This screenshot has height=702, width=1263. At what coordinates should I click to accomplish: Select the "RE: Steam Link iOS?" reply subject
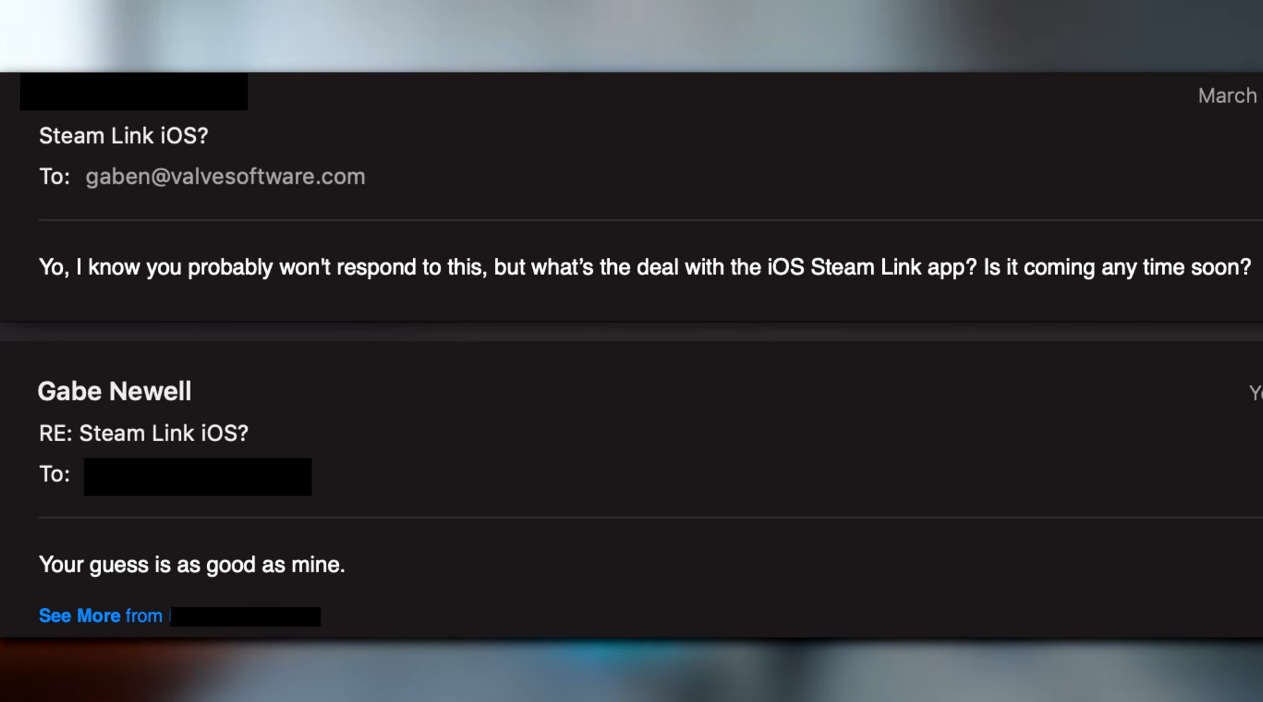pyautogui.click(x=143, y=433)
